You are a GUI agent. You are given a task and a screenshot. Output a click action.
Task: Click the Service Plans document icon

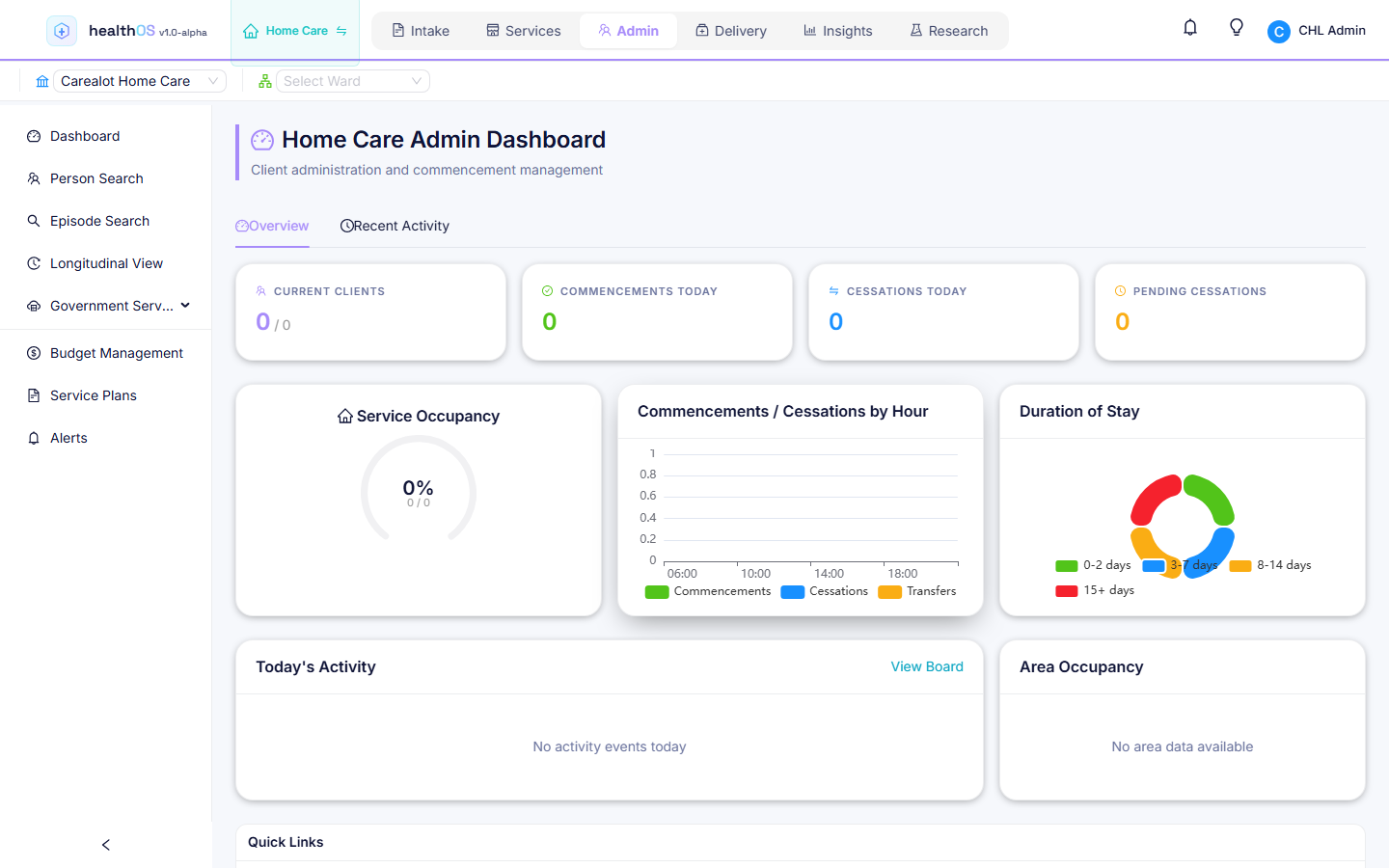(34, 395)
